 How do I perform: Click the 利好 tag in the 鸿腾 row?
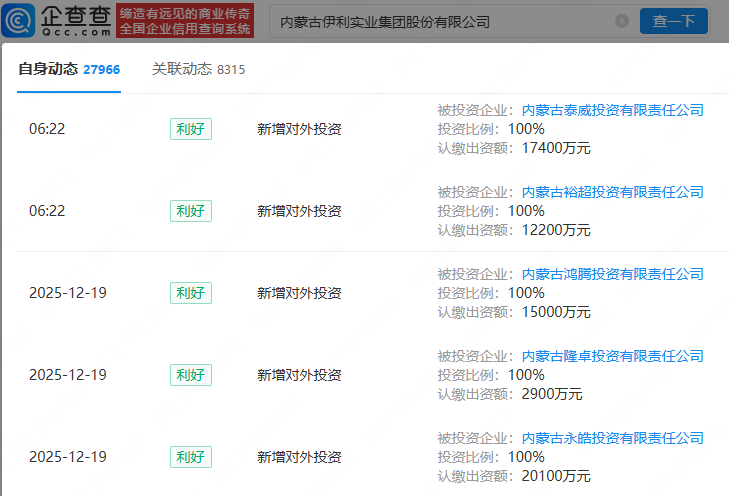coord(190,293)
